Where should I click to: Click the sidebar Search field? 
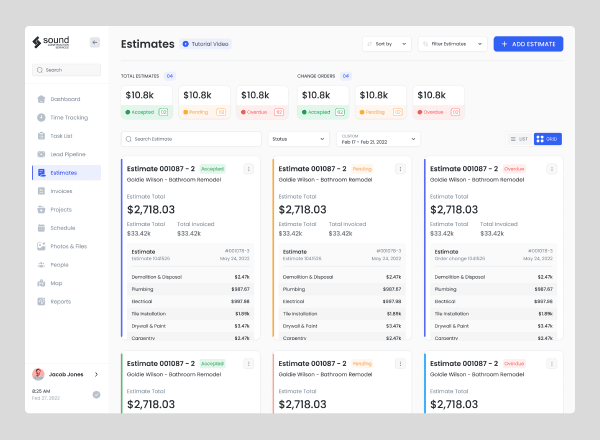[x=67, y=70]
